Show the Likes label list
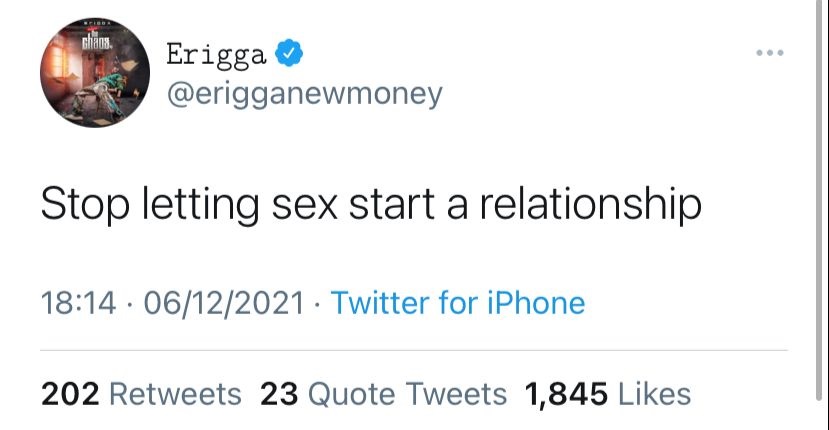 point(655,394)
